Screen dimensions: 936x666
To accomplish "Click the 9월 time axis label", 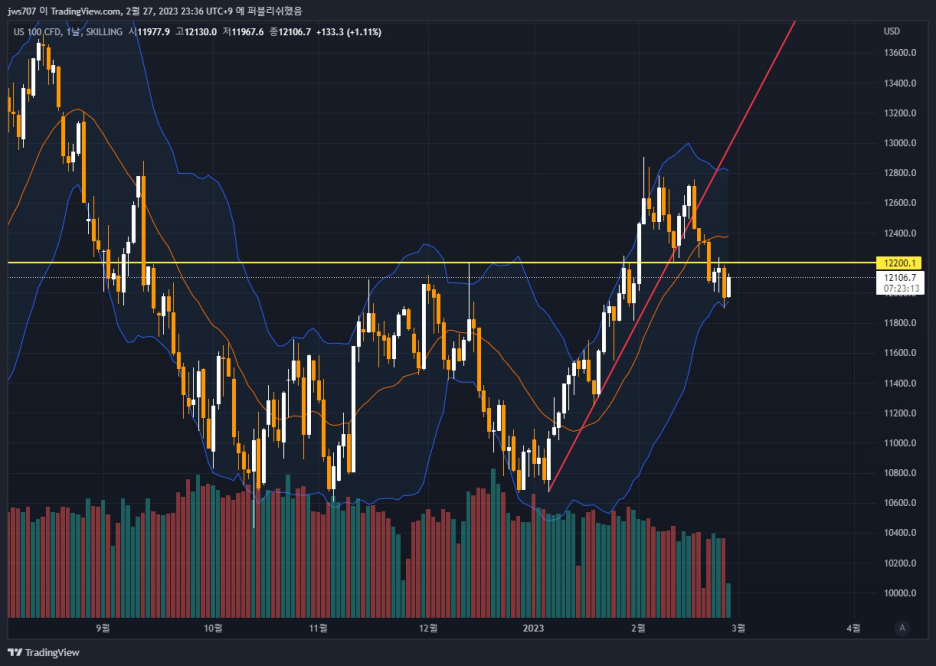I will click(x=103, y=628).
